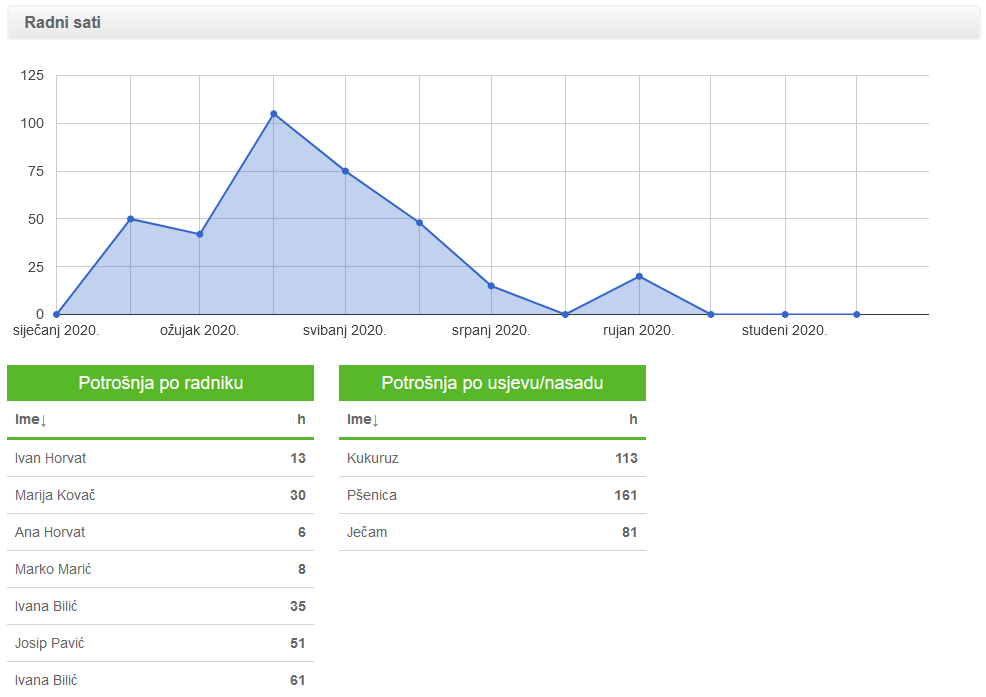Select the Marko Marić row

click(160, 569)
